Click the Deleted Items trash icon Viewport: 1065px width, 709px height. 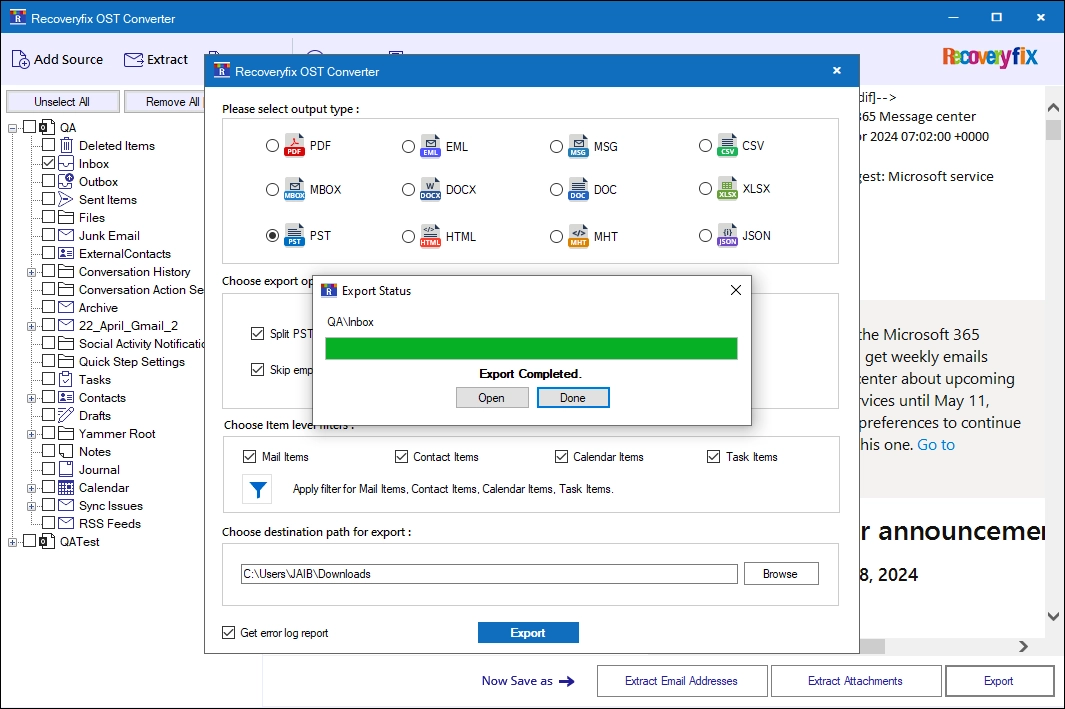tap(66, 145)
